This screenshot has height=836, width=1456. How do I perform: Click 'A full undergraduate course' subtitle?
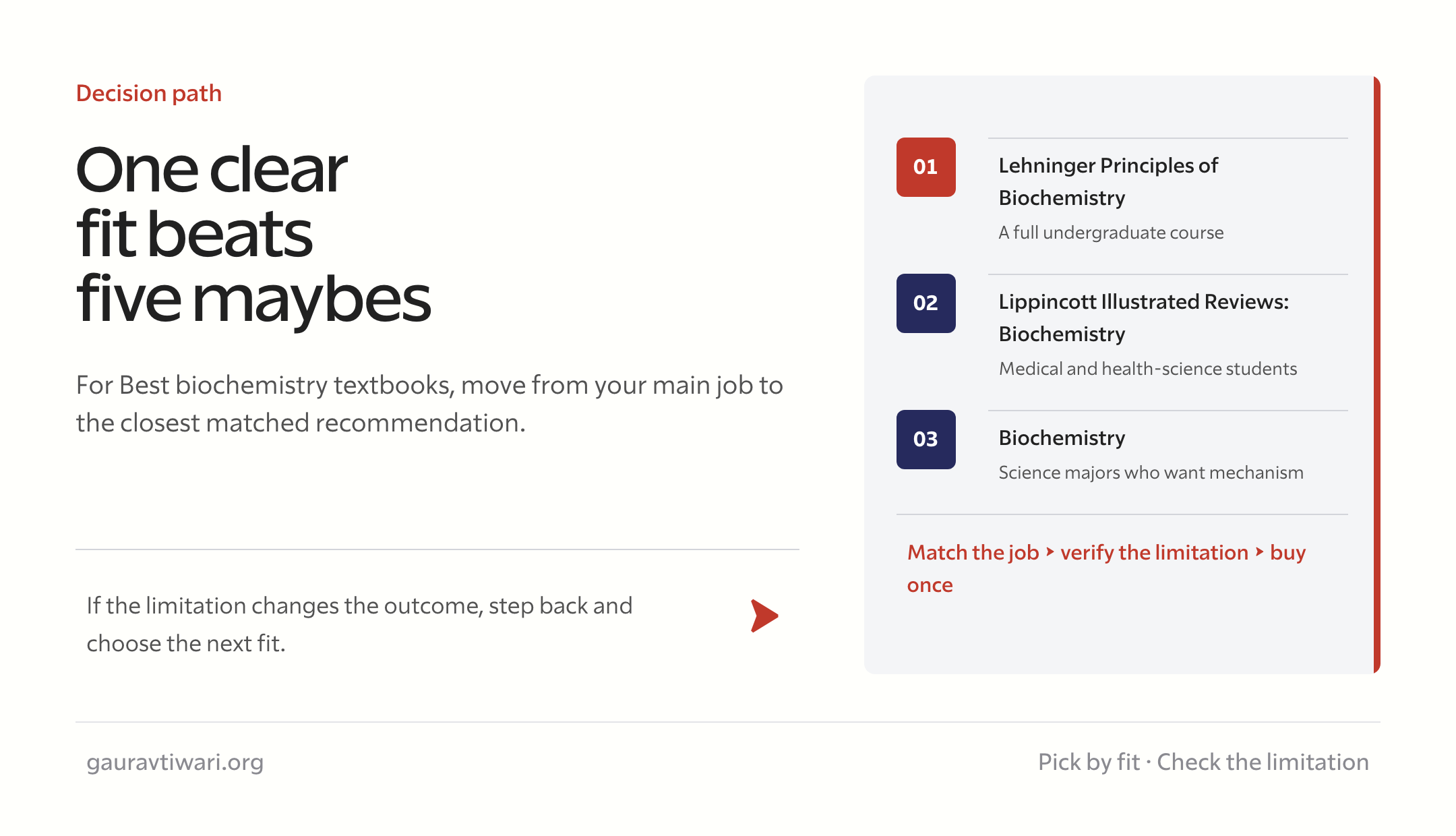tap(1111, 233)
